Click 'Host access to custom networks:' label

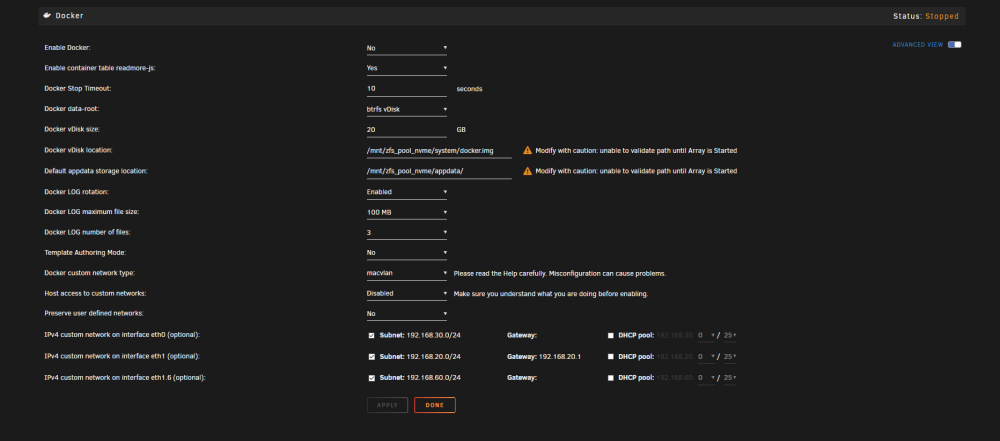coord(95,294)
